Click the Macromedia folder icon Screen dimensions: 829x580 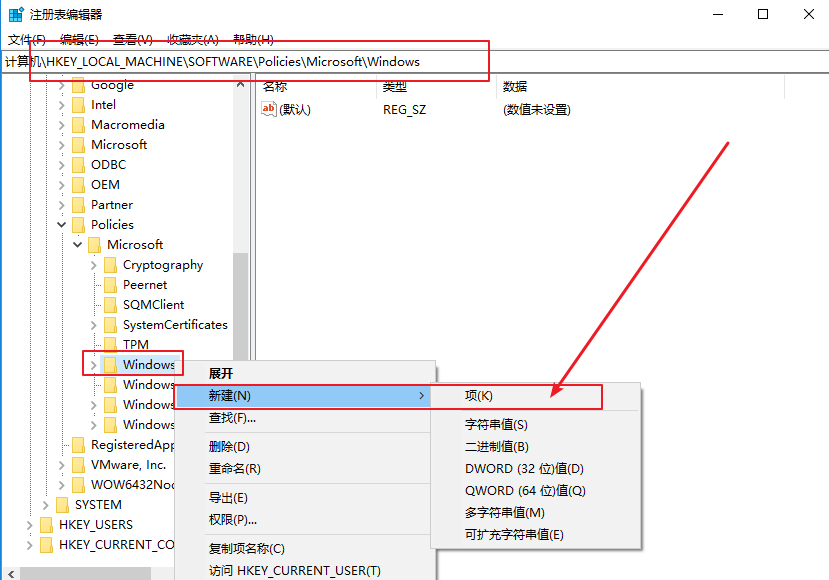pos(78,125)
